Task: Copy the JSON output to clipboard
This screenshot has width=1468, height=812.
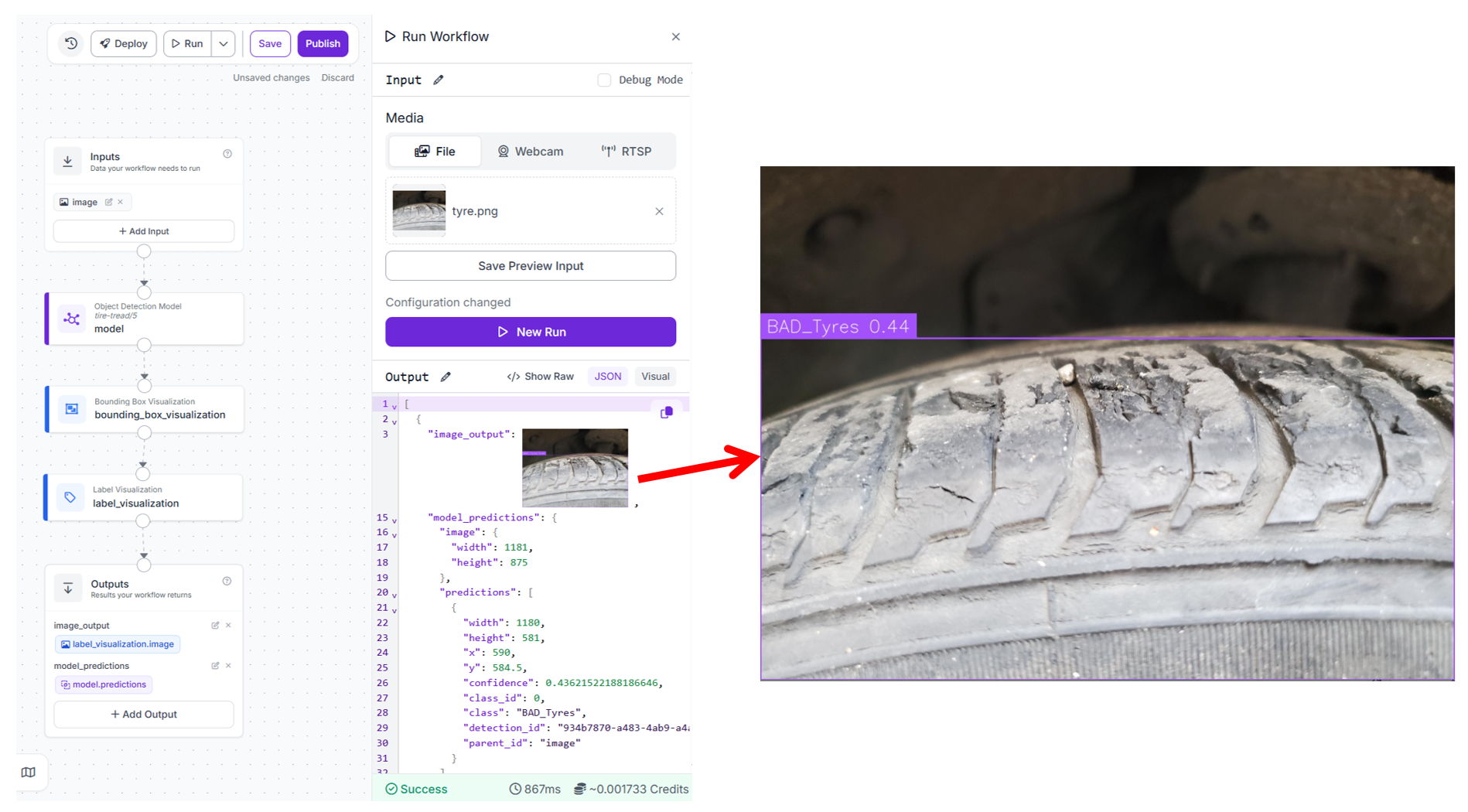Action: coord(666,413)
